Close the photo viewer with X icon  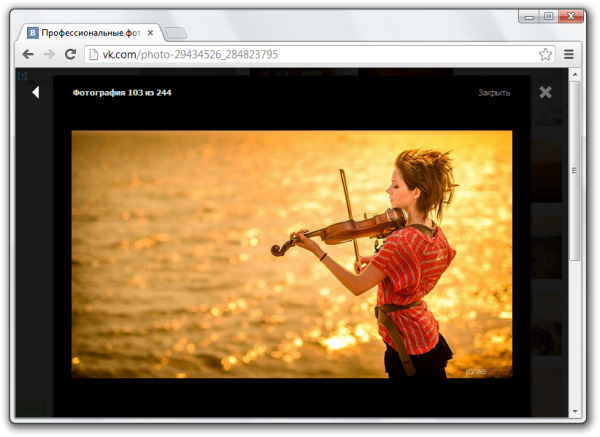tap(545, 92)
